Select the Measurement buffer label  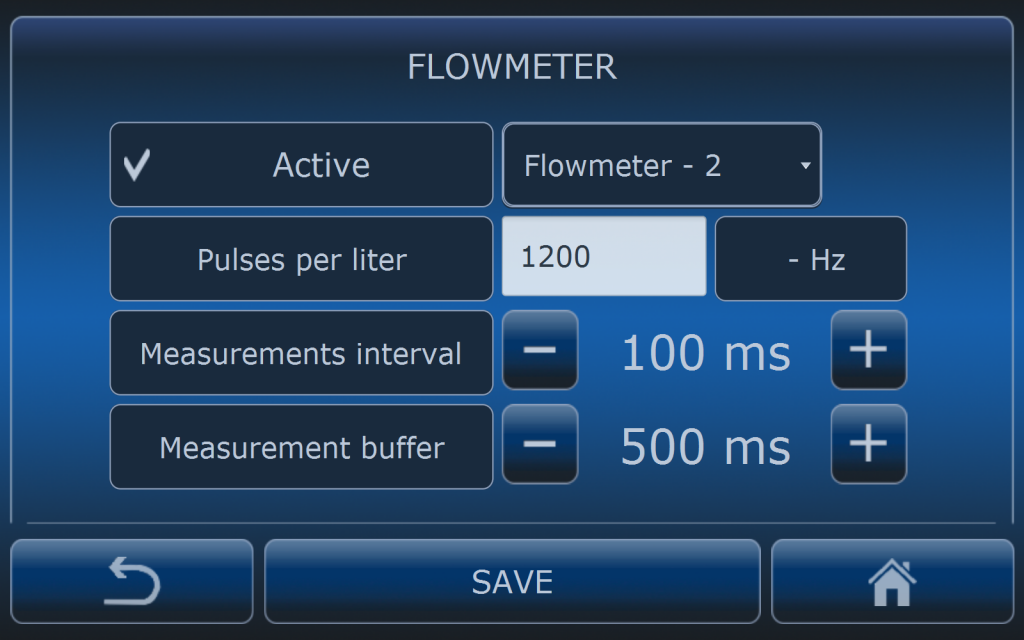(x=301, y=447)
